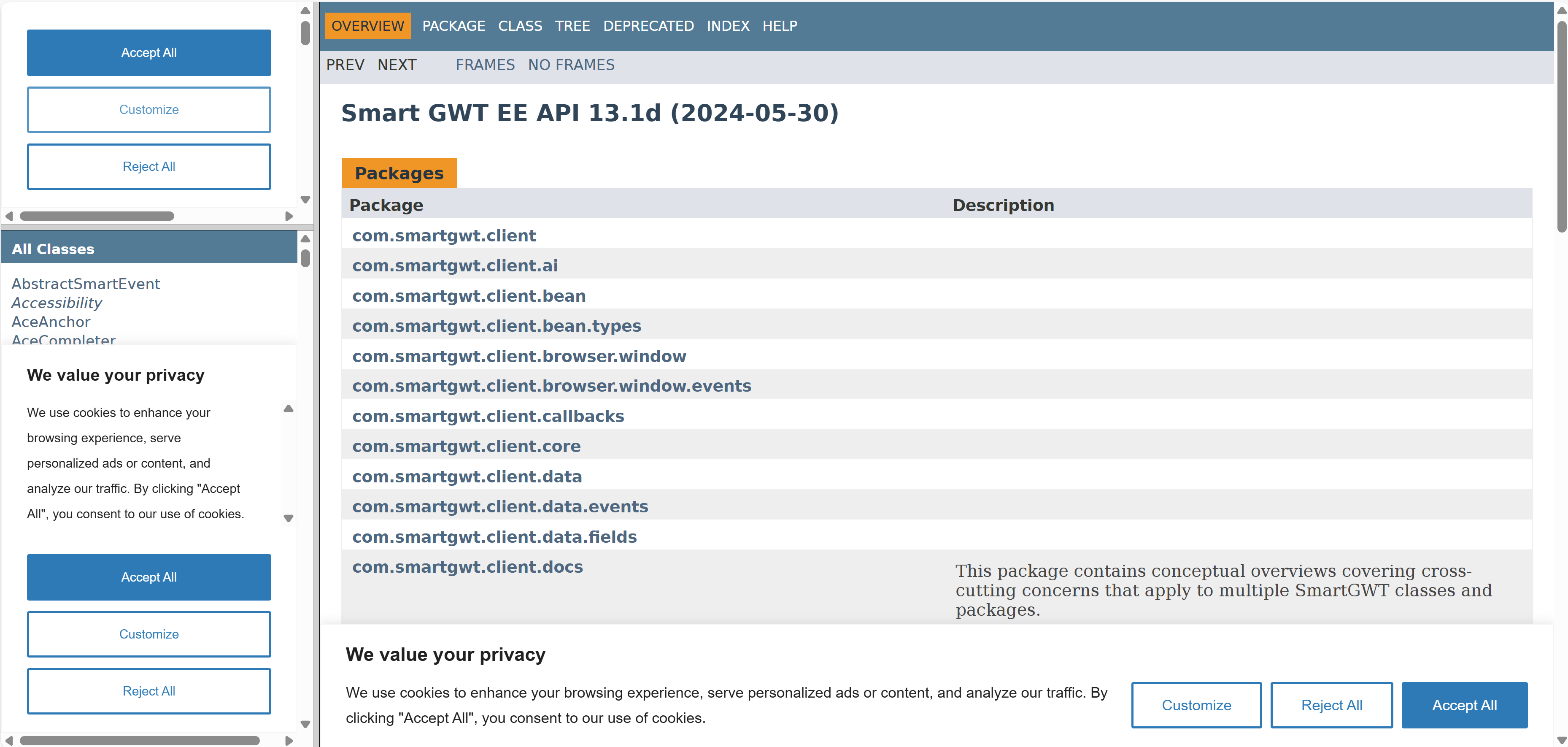Click down arrow of privacy text scrollbar
This screenshot has width=1568, height=747.
tap(289, 519)
